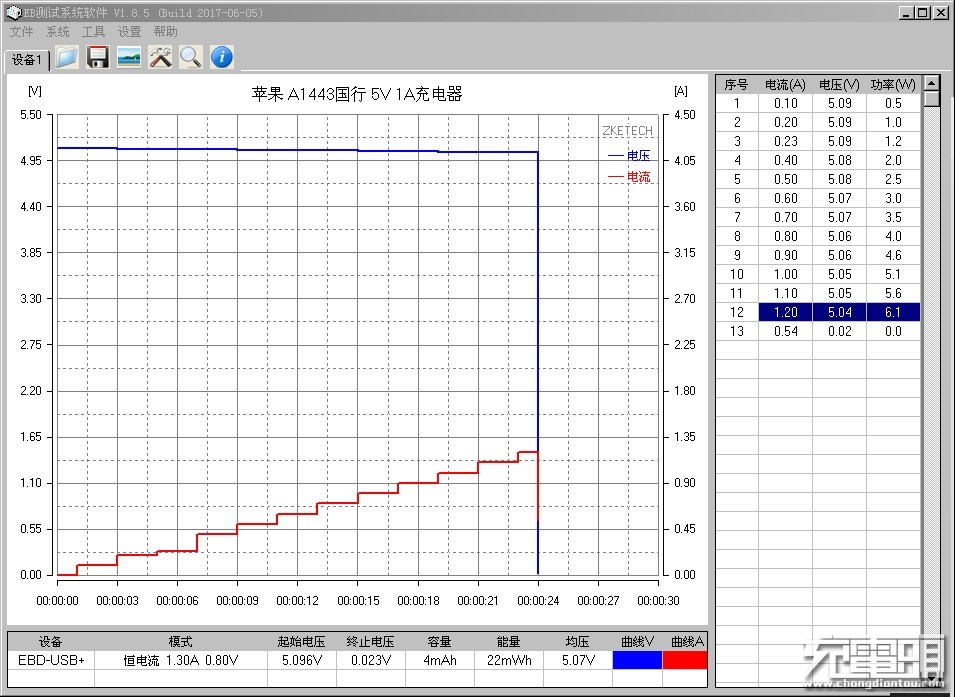Select the 0.80 current cell in row 8

click(x=785, y=236)
